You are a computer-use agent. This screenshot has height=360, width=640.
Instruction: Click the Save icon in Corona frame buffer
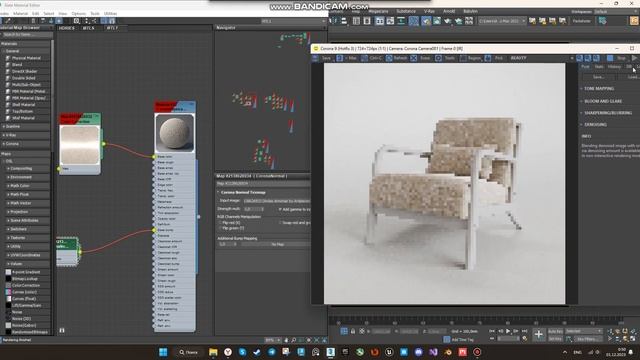pyautogui.click(x=316, y=58)
